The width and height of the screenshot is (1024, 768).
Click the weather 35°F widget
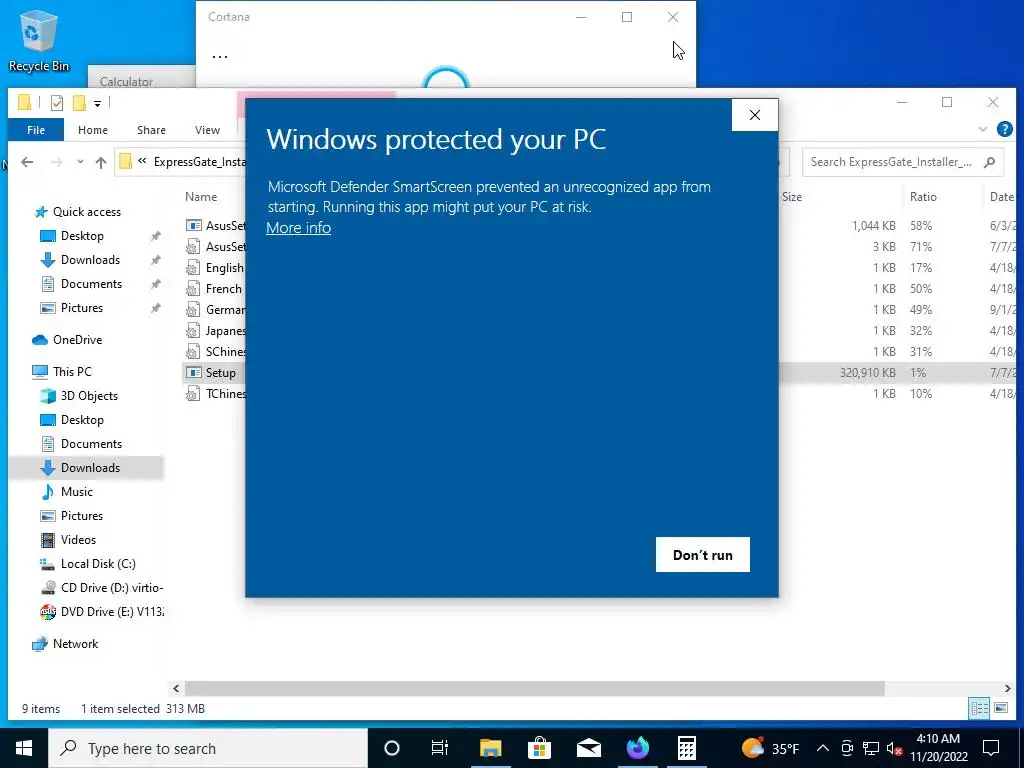771,748
